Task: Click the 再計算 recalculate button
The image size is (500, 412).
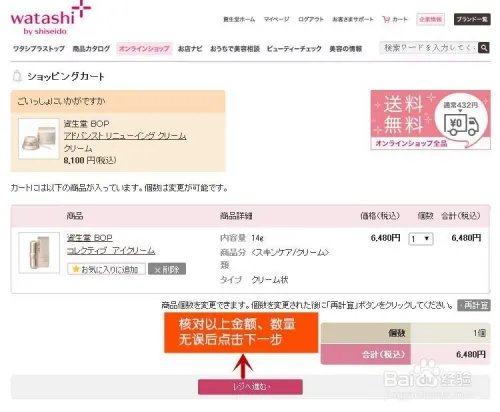Action: 474,305
